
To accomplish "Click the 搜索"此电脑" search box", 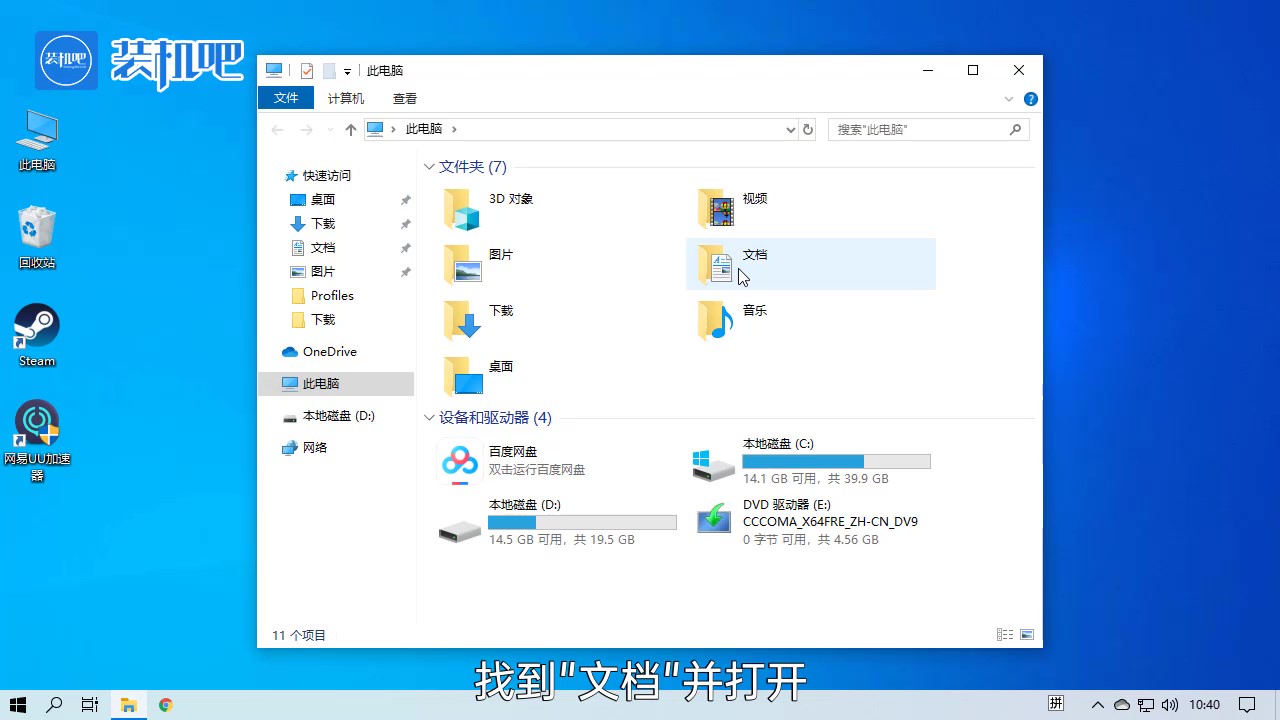I will pyautogui.click(x=918, y=129).
